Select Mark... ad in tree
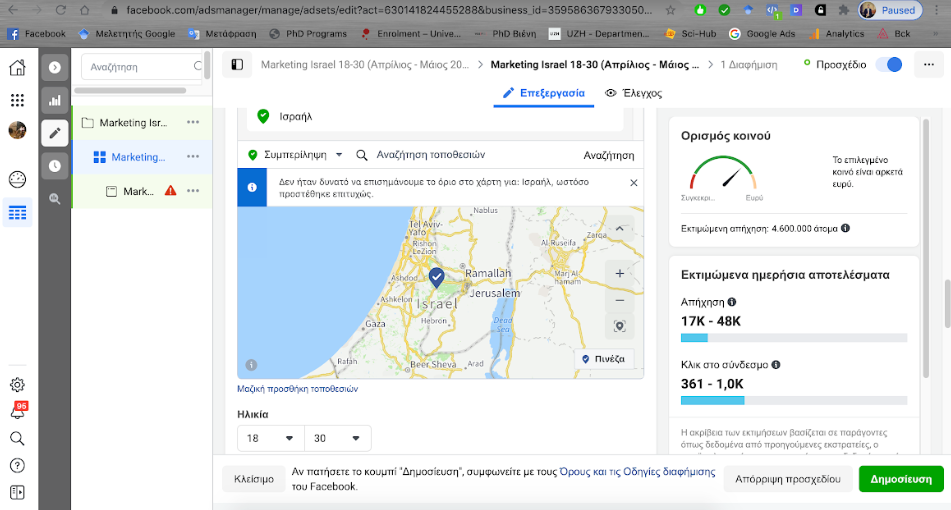This screenshot has width=951, height=510. point(138,191)
